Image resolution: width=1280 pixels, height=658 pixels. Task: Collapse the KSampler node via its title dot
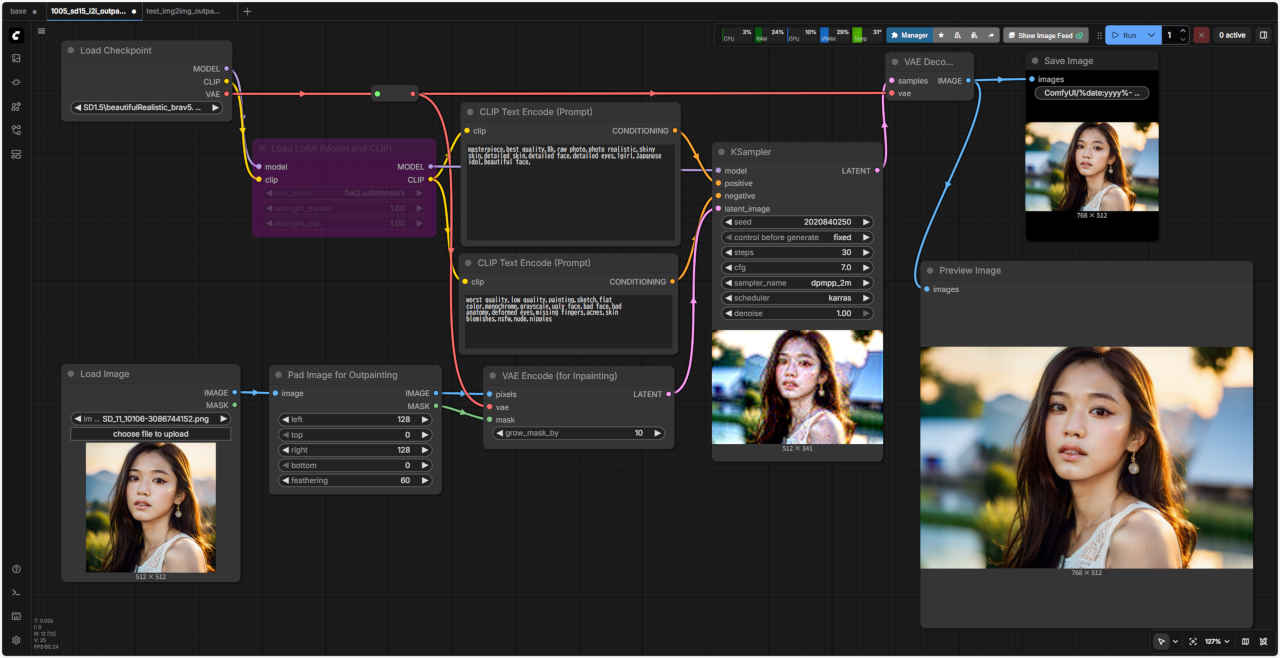pos(722,152)
